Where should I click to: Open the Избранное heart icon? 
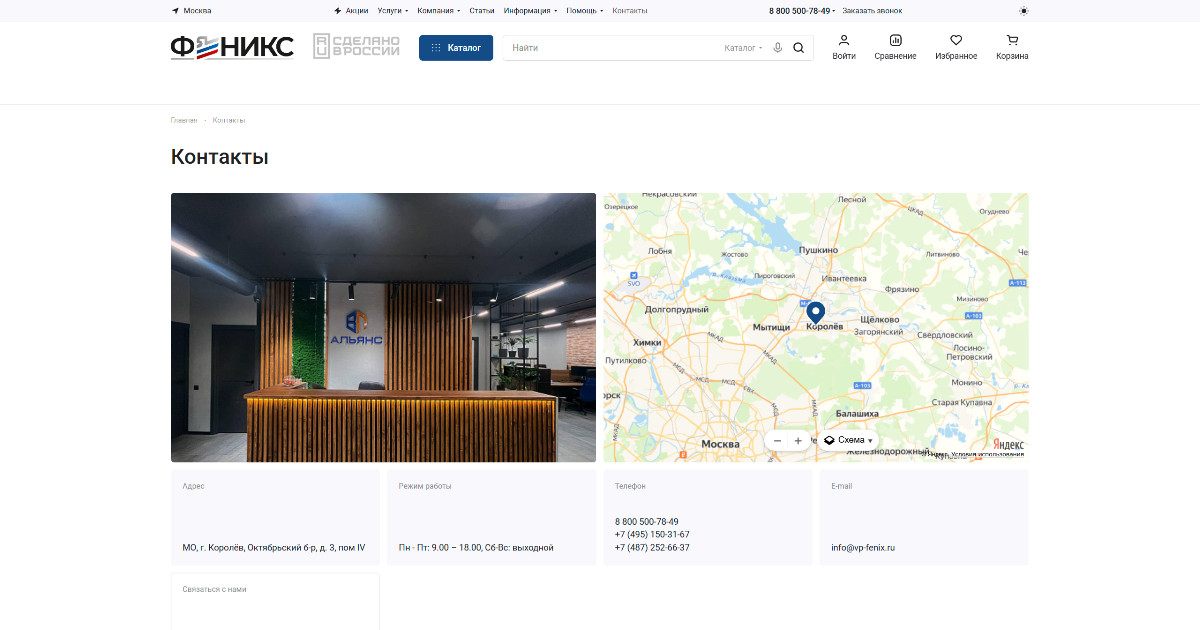[x=956, y=47]
